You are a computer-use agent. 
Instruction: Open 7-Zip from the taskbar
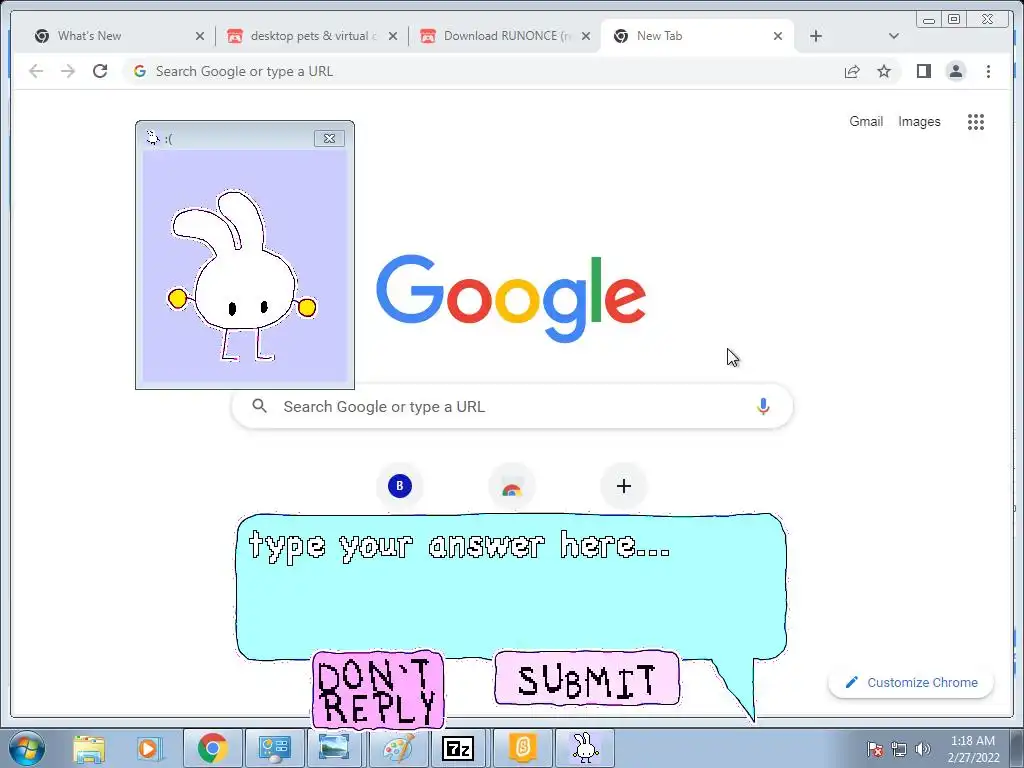coord(458,748)
